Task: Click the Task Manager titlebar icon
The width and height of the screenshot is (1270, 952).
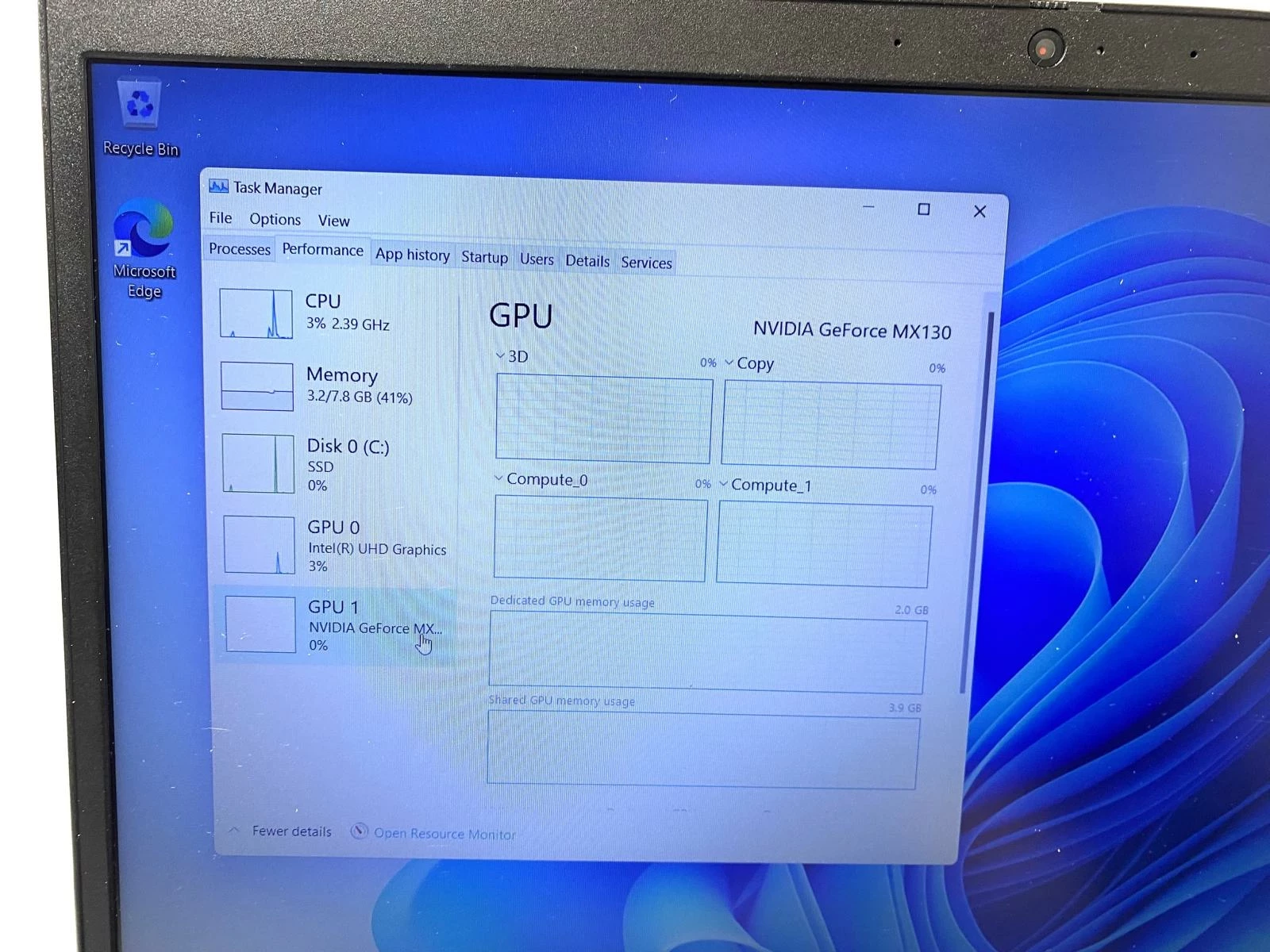Action: [x=218, y=187]
